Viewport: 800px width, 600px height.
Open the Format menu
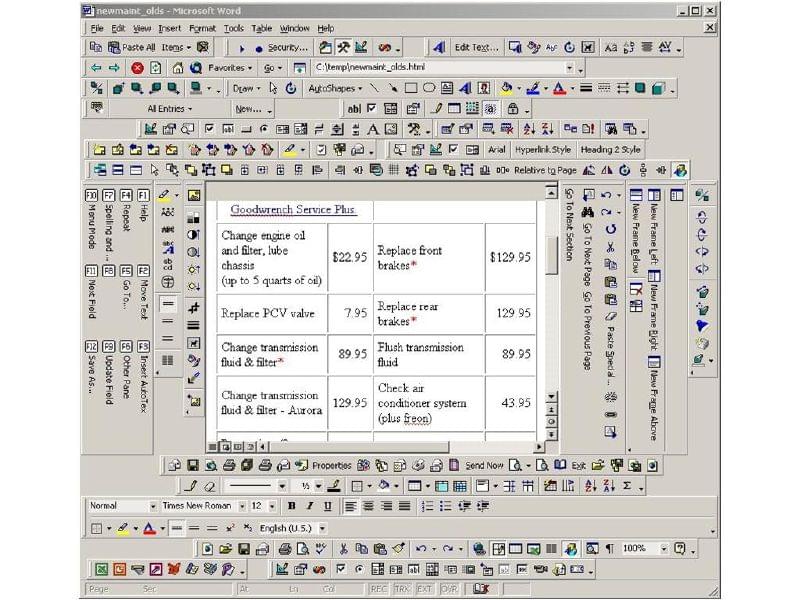point(202,29)
